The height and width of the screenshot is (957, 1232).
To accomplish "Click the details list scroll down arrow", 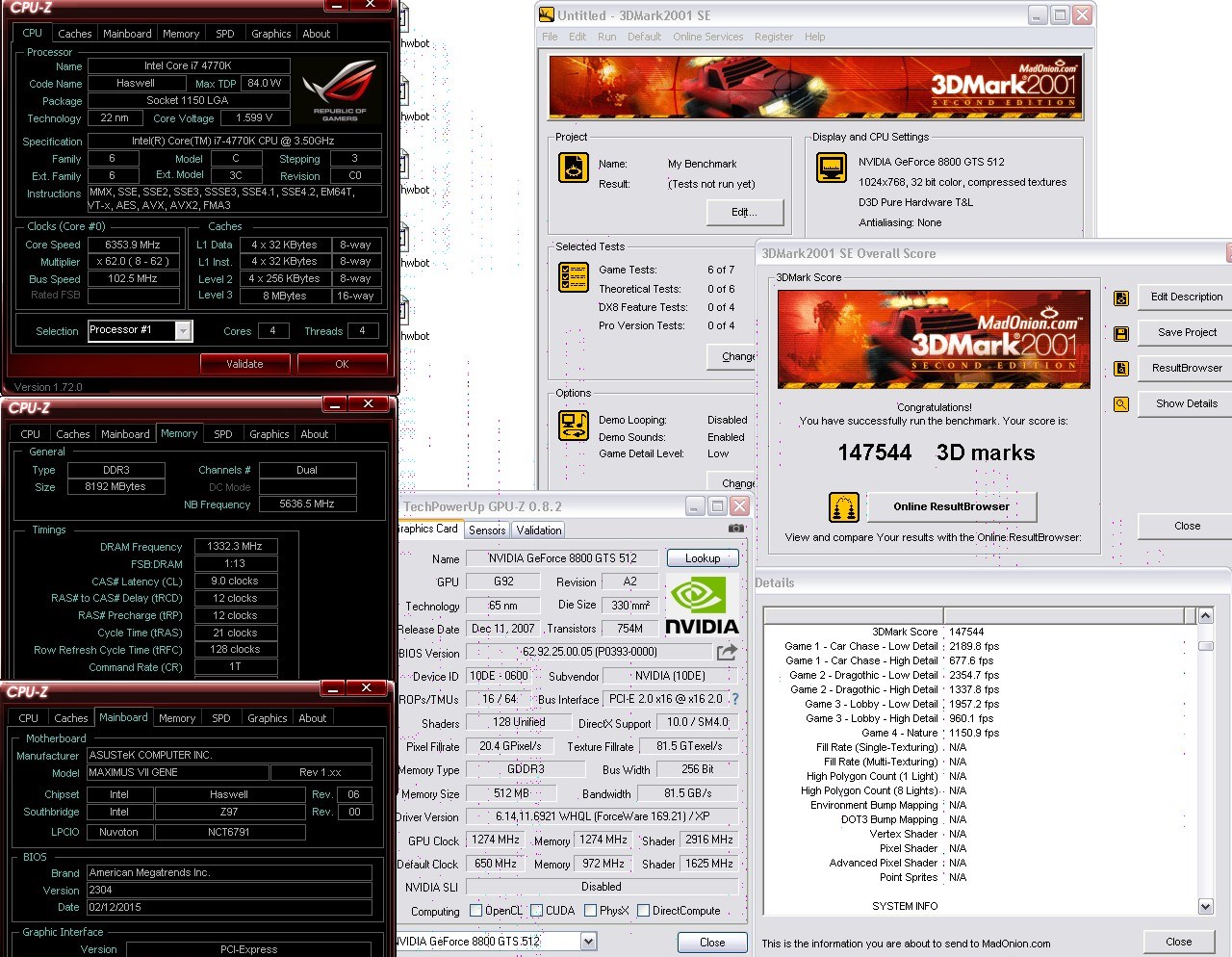I will click(x=1205, y=906).
